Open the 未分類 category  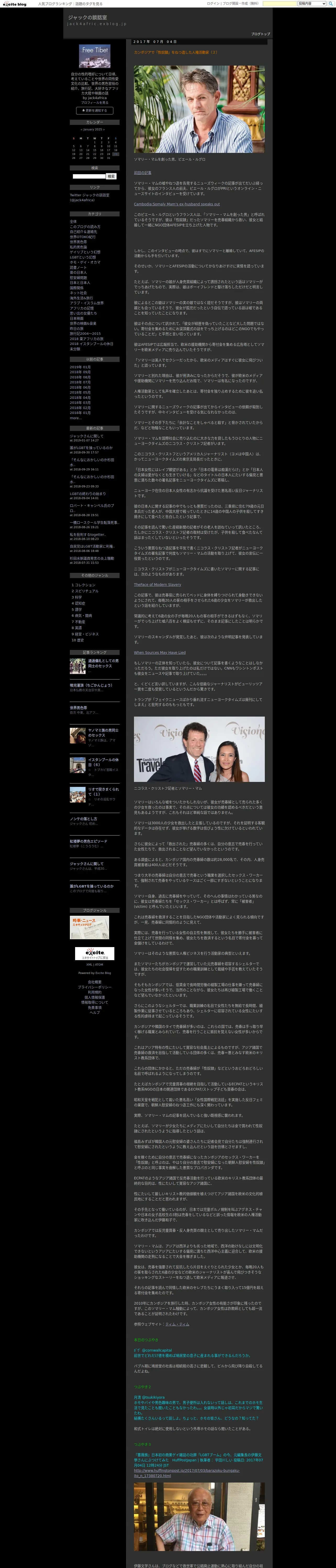[75, 349]
